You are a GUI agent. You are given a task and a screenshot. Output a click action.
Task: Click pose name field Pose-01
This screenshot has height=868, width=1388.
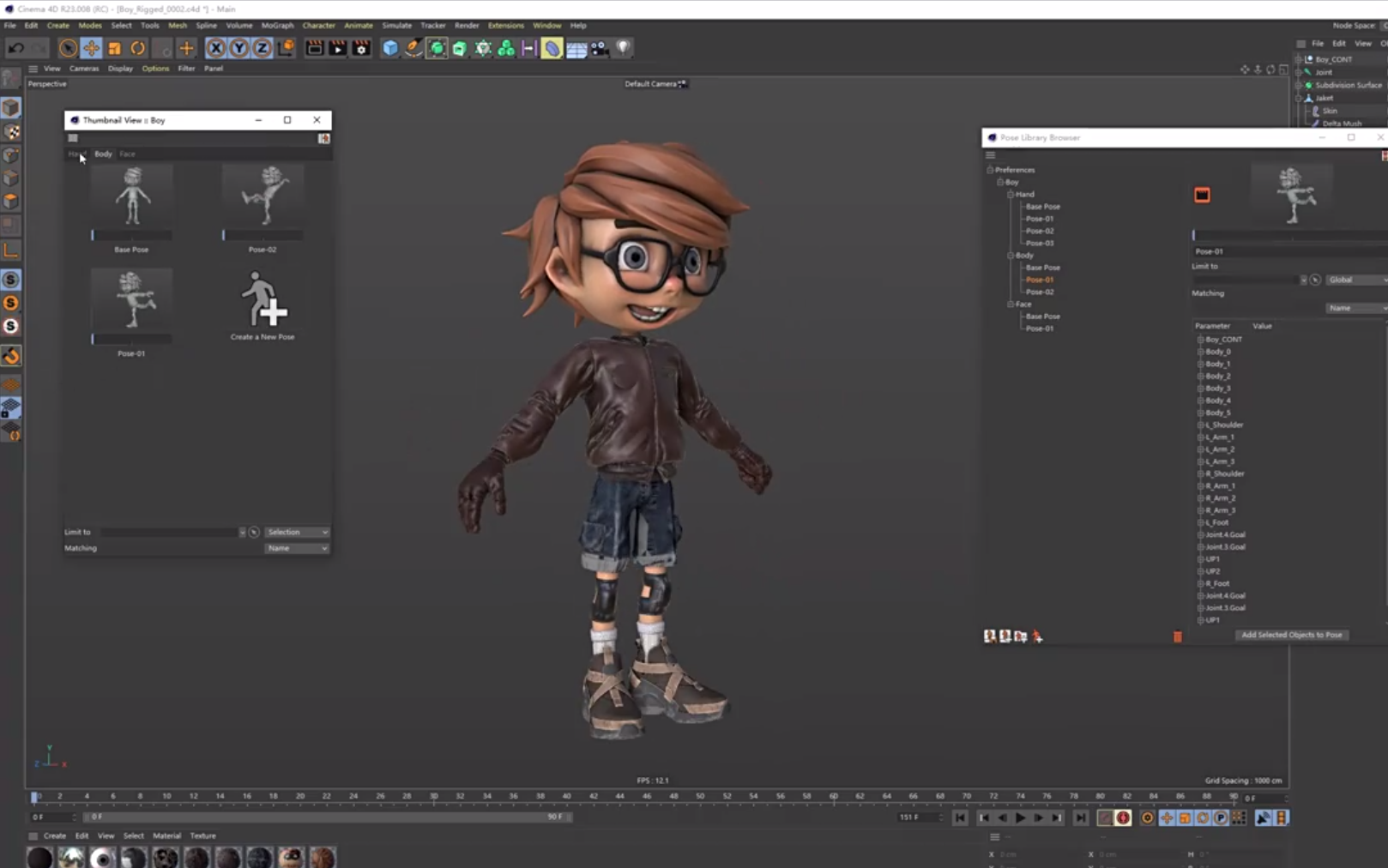[x=1289, y=251]
